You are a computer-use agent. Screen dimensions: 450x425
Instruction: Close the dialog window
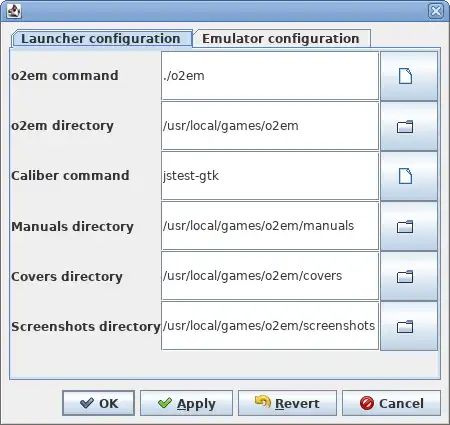[436, 11]
